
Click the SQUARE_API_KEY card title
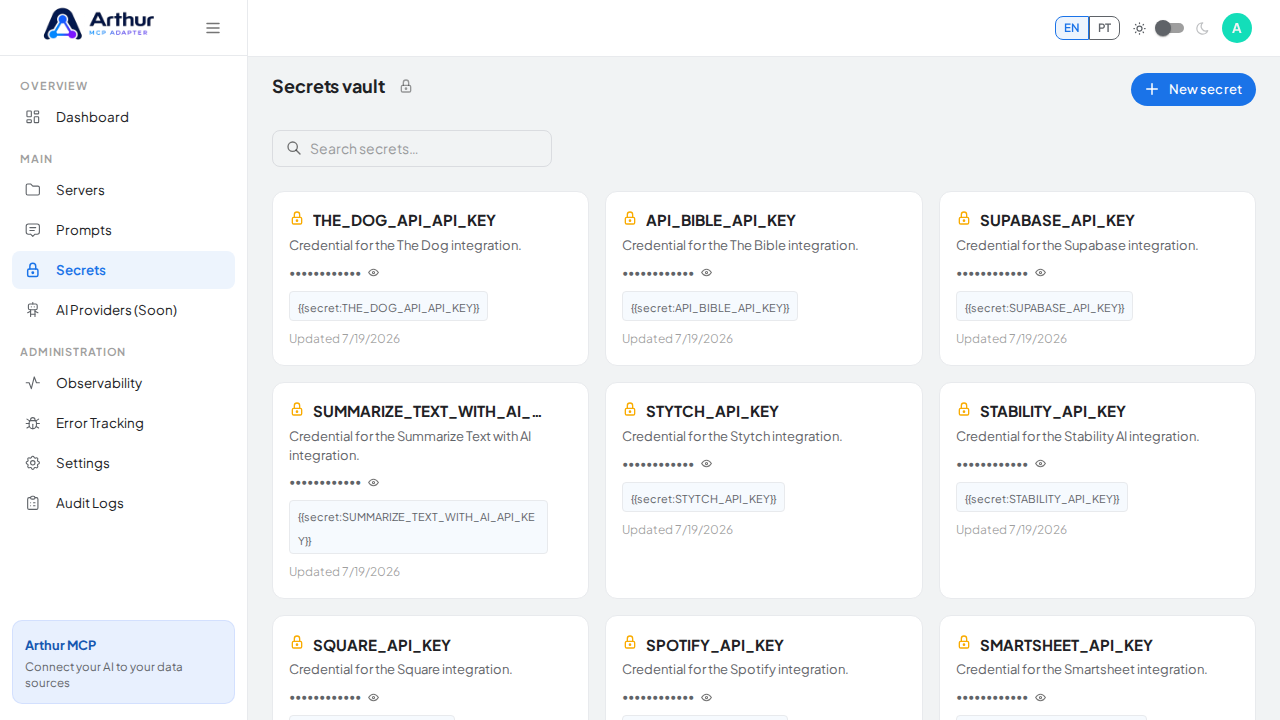coord(382,645)
